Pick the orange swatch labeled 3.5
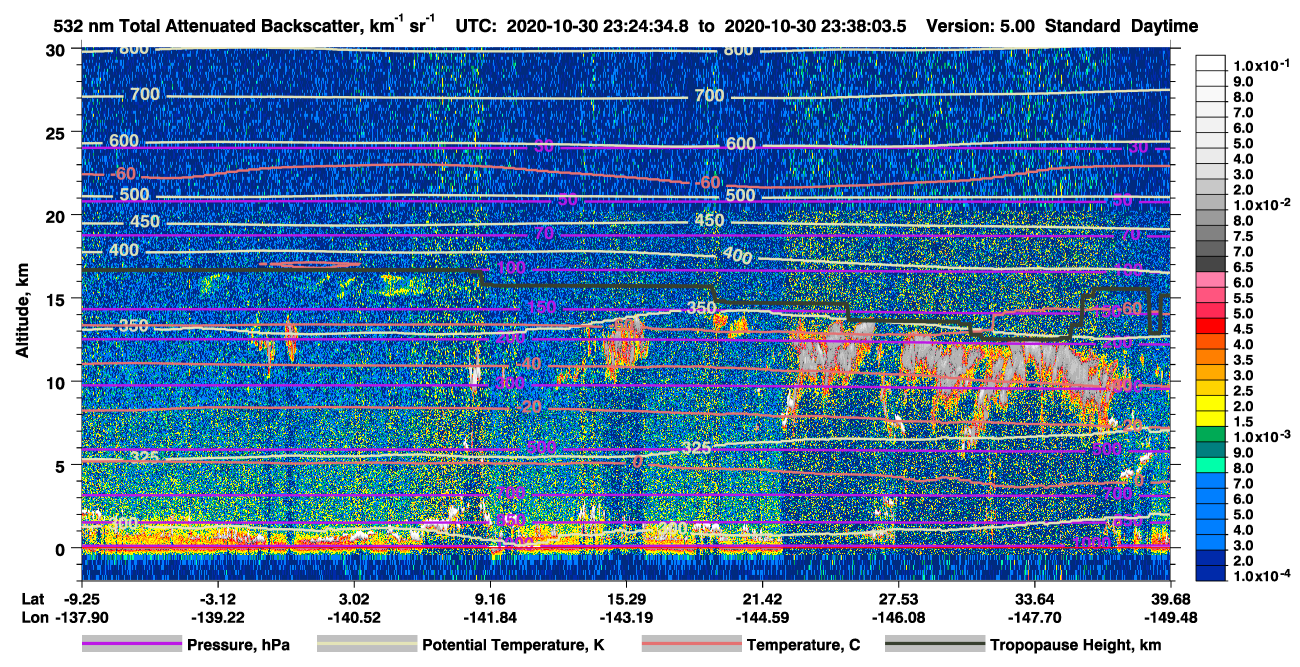1300x667 pixels. (x=1211, y=357)
